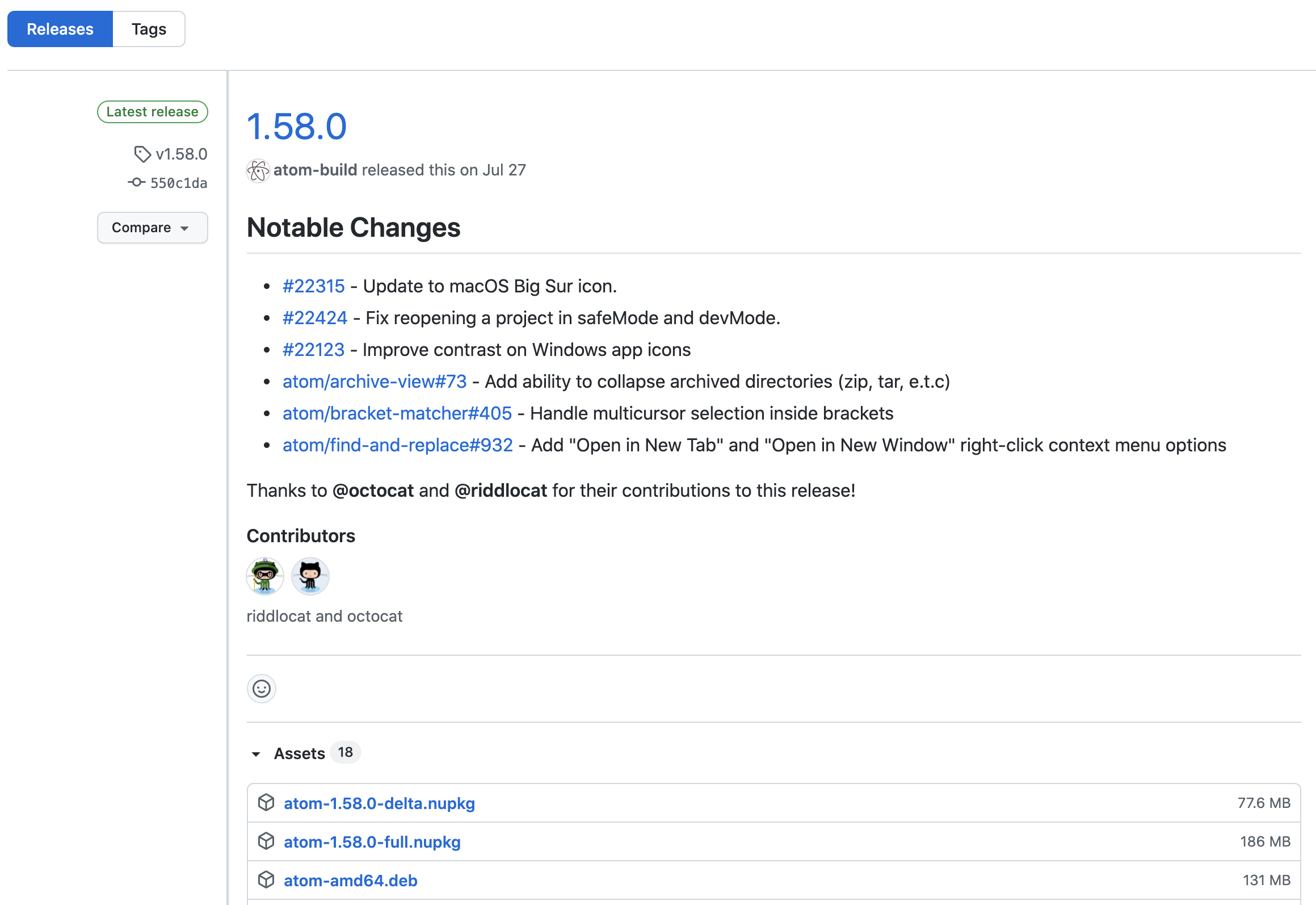Click the 'released this on Jul 27' text
Screen dimensions: 1316x905
444,170
